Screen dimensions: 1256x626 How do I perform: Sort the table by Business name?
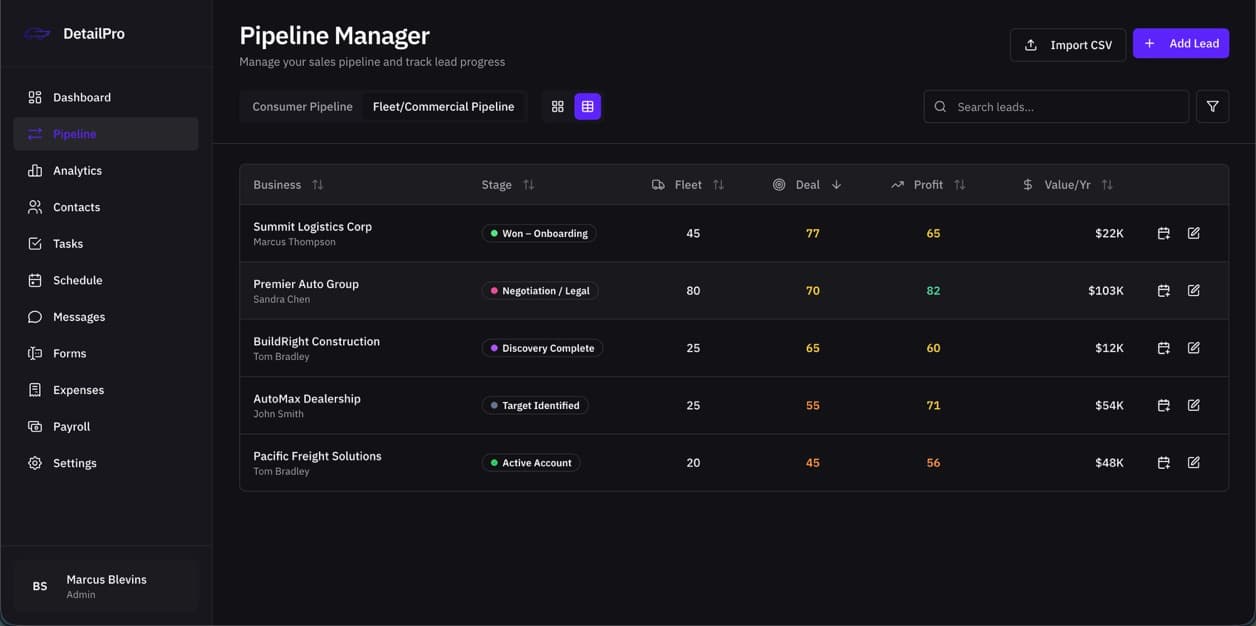coord(317,184)
